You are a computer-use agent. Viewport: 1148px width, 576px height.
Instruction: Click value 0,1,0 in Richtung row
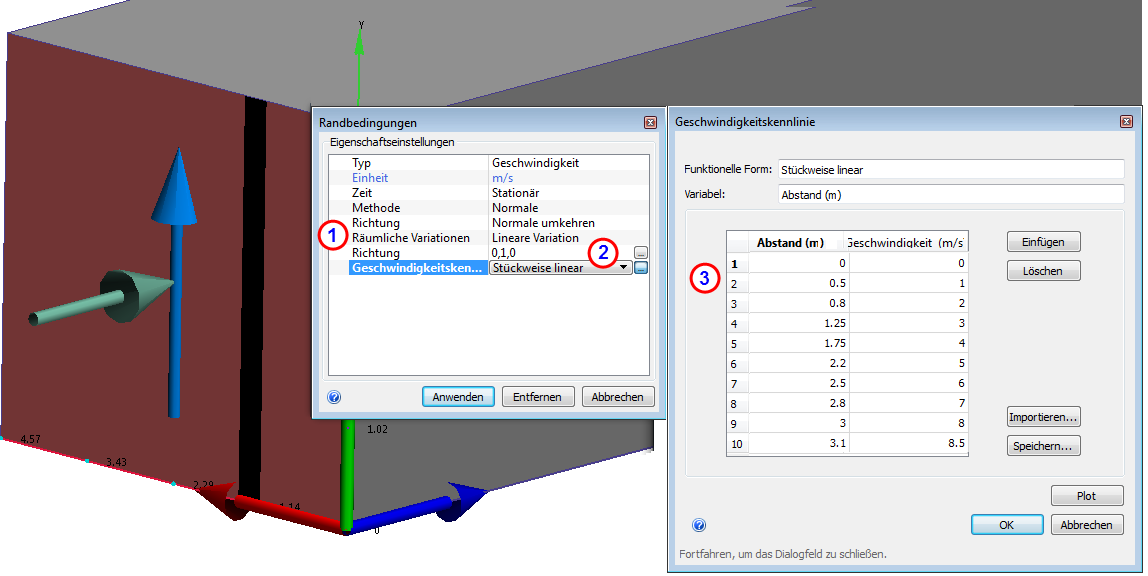pos(504,253)
